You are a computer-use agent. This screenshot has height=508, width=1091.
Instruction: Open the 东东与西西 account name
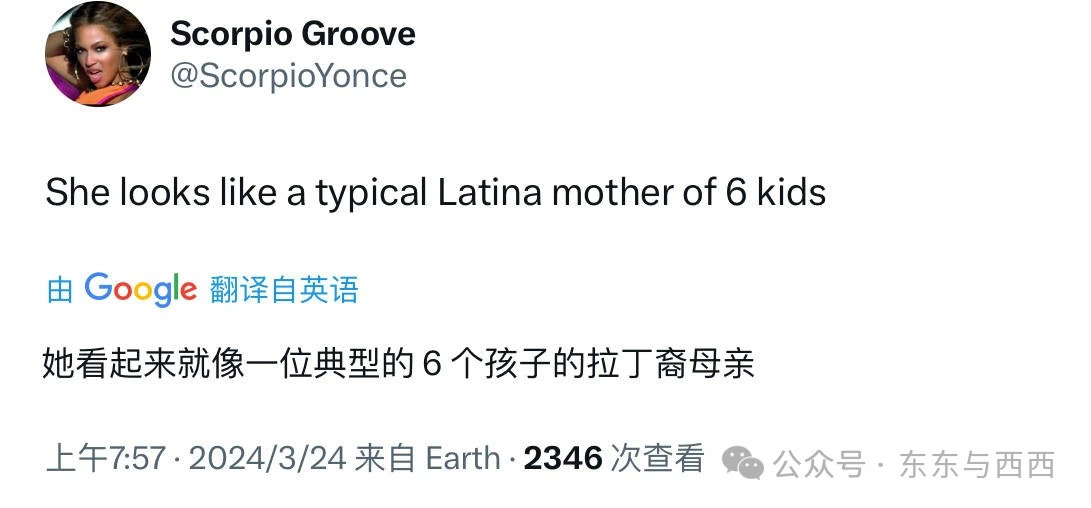977,464
